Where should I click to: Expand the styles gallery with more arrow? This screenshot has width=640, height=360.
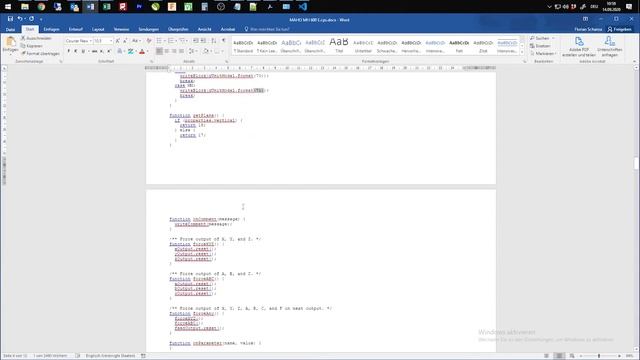[522, 52]
